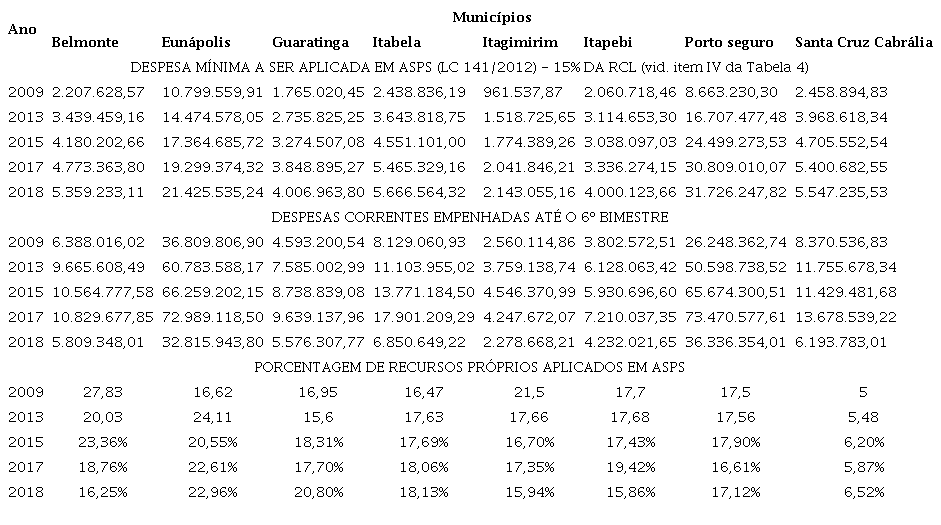Click the Guaratinga column header
Screen dimensions: 941x525
[x=310, y=43]
